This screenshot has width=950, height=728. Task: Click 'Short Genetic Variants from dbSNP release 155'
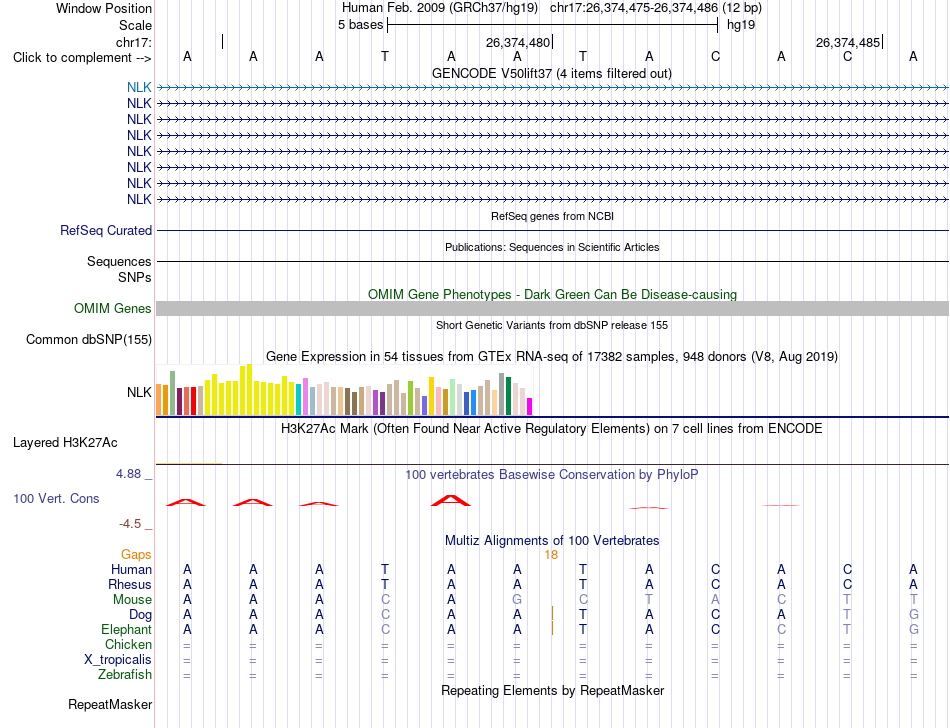(552, 325)
